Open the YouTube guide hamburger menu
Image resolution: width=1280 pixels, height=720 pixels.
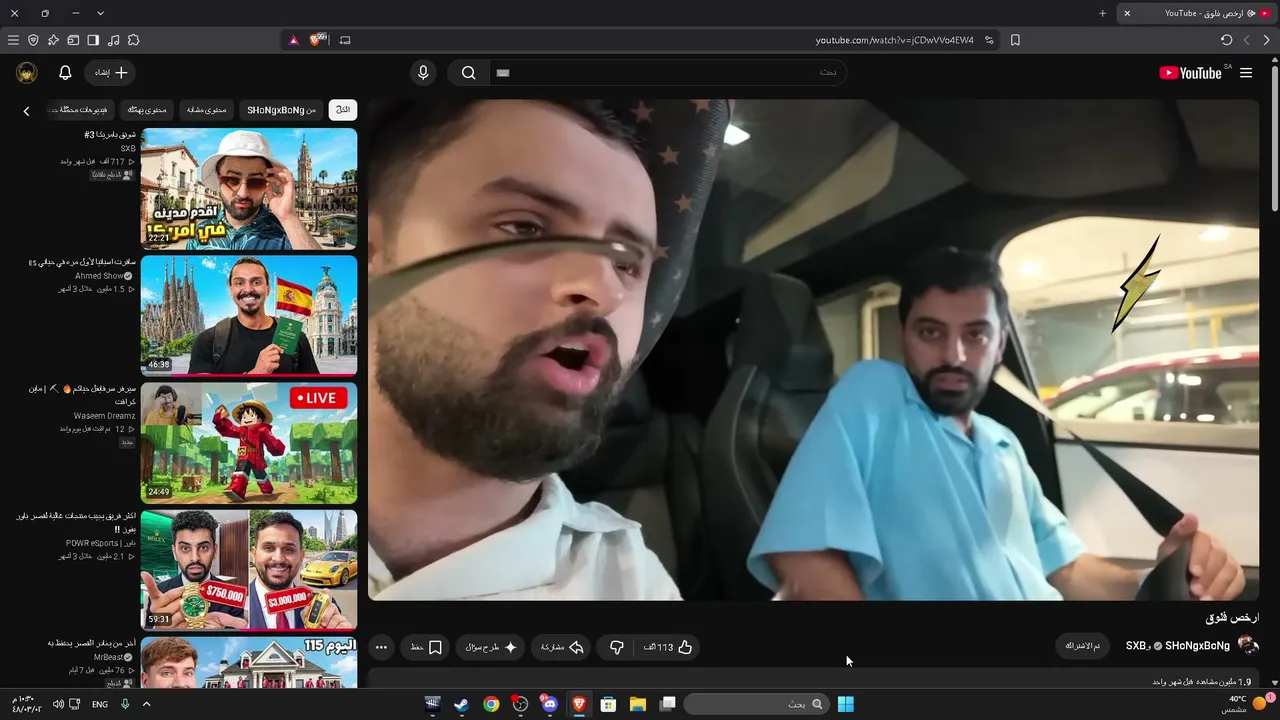pos(1246,73)
